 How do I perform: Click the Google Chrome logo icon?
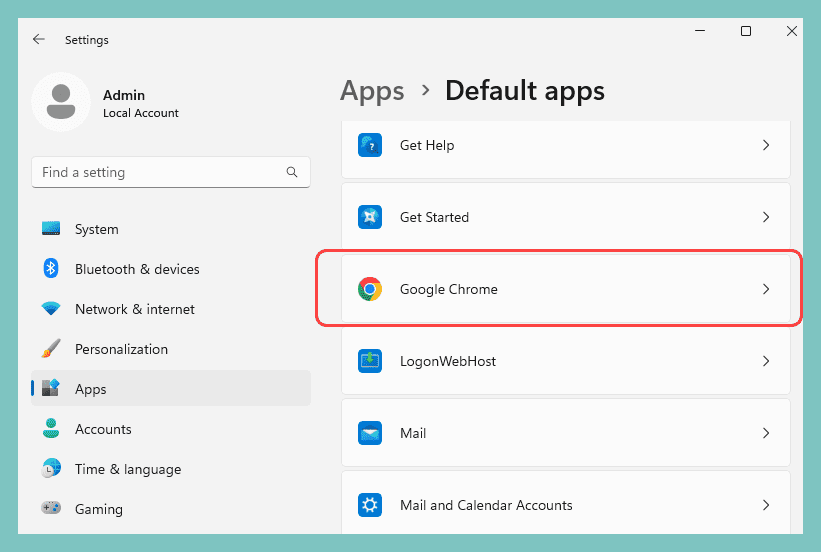[370, 289]
